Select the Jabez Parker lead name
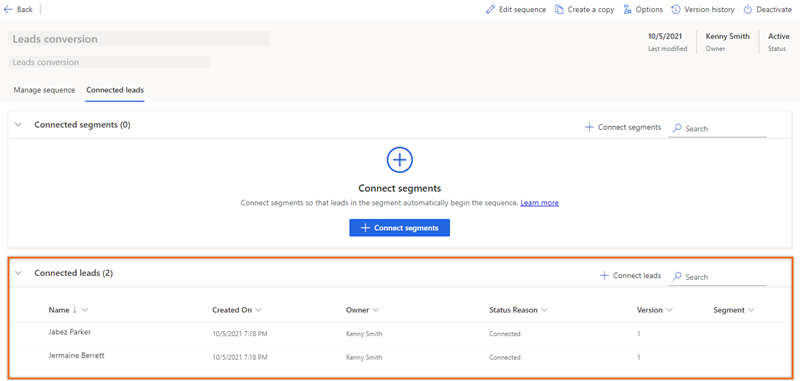801x381 pixels. pyautogui.click(x=70, y=331)
